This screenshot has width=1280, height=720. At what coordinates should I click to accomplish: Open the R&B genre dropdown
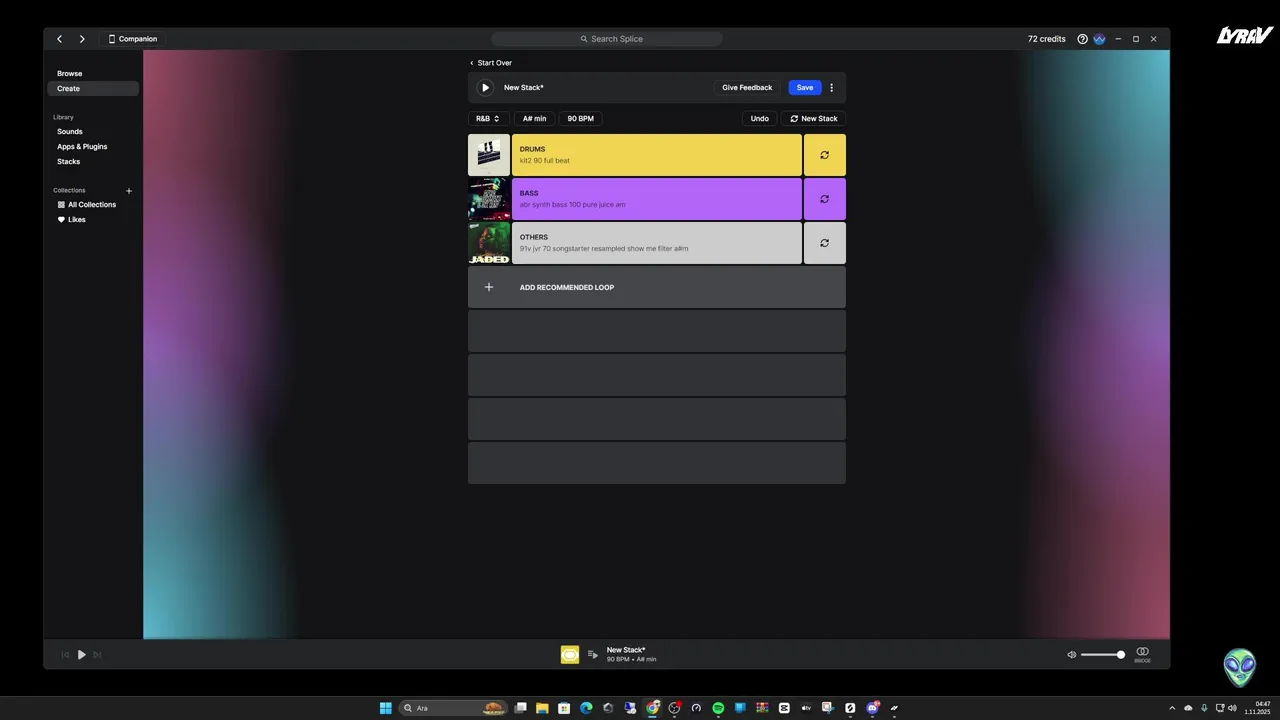(488, 119)
